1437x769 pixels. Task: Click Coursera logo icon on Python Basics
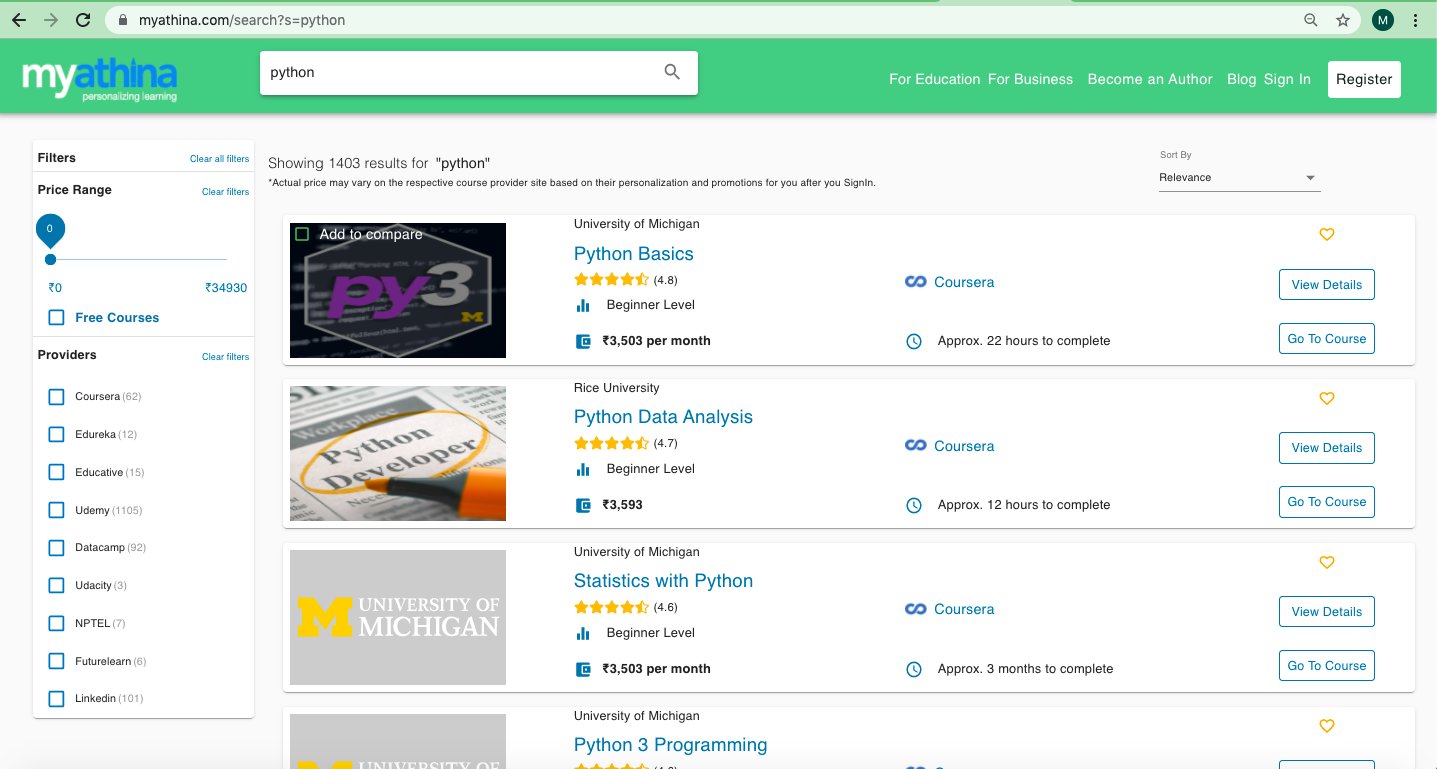pos(915,282)
